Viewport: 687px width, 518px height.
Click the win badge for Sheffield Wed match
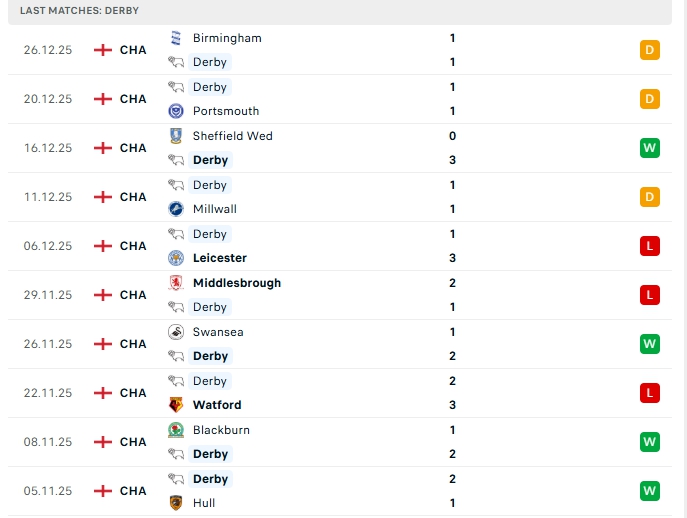pyautogui.click(x=650, y=148)
